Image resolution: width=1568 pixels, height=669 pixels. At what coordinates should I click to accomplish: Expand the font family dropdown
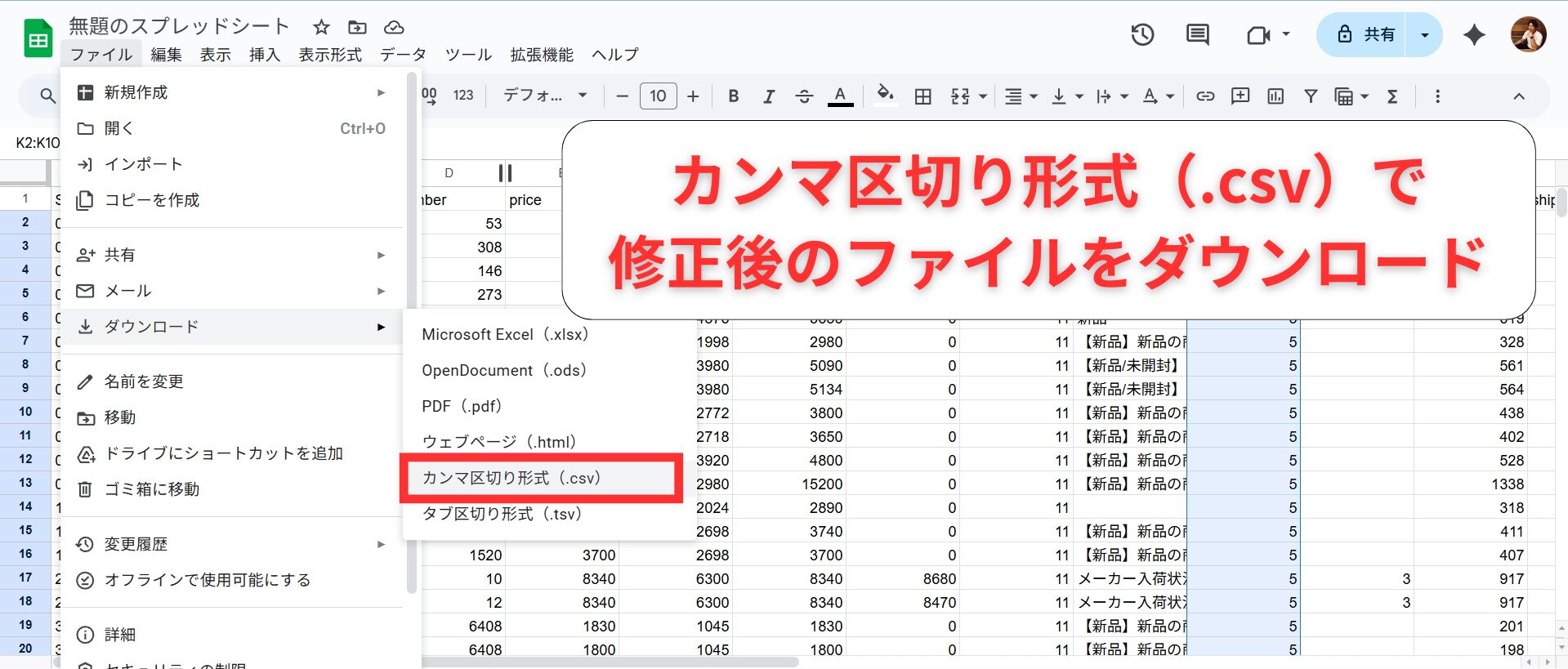click(545, 96)
